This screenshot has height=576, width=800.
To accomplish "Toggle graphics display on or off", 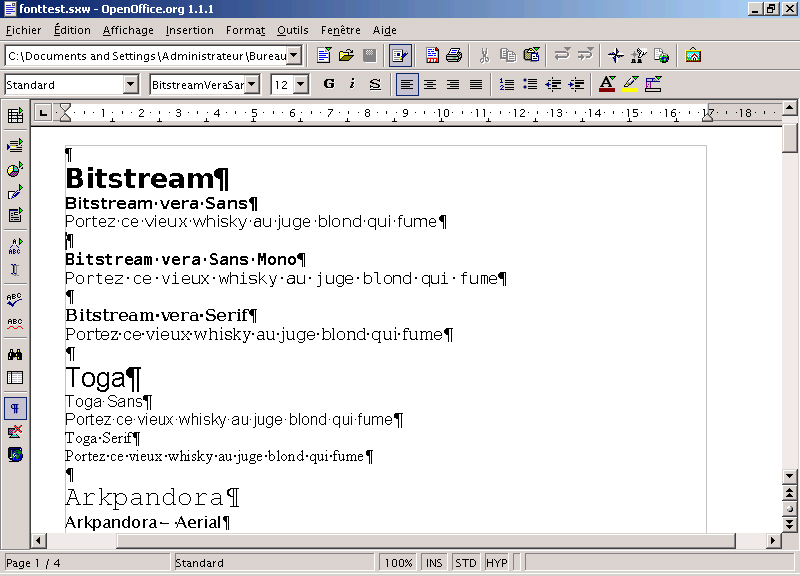I will coord(15,432).
